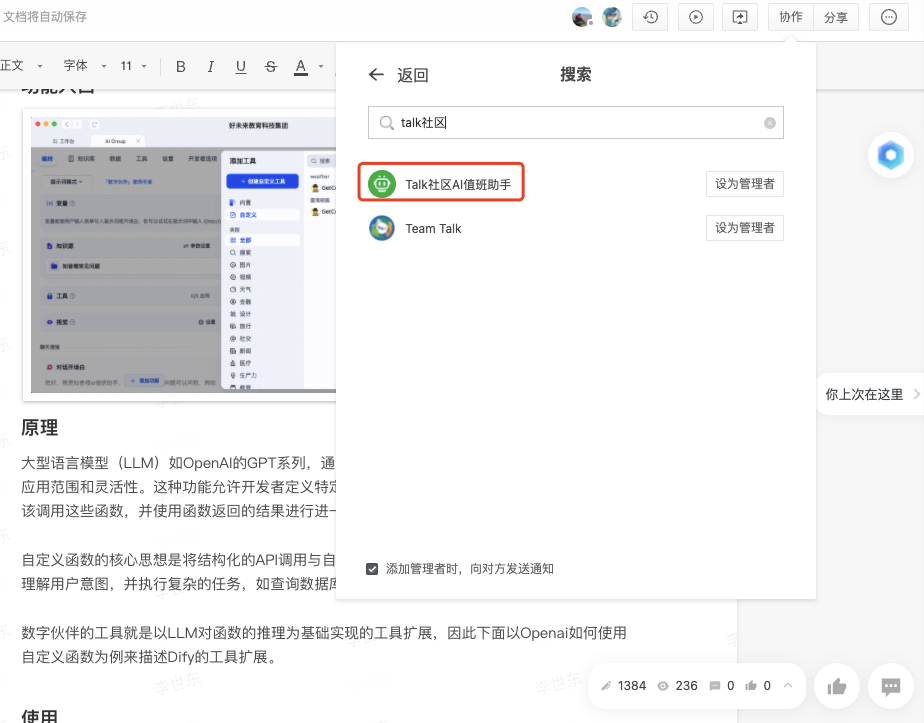
Task: Click the 使用 heading
Action: tap(39, 715)
